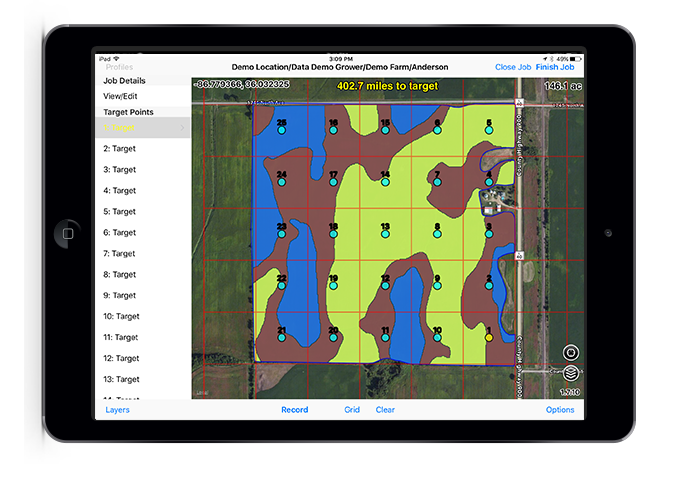Viewport: 678px width, 482px height.
Task: Select 7: Target in list
Action: coord(120,254)
